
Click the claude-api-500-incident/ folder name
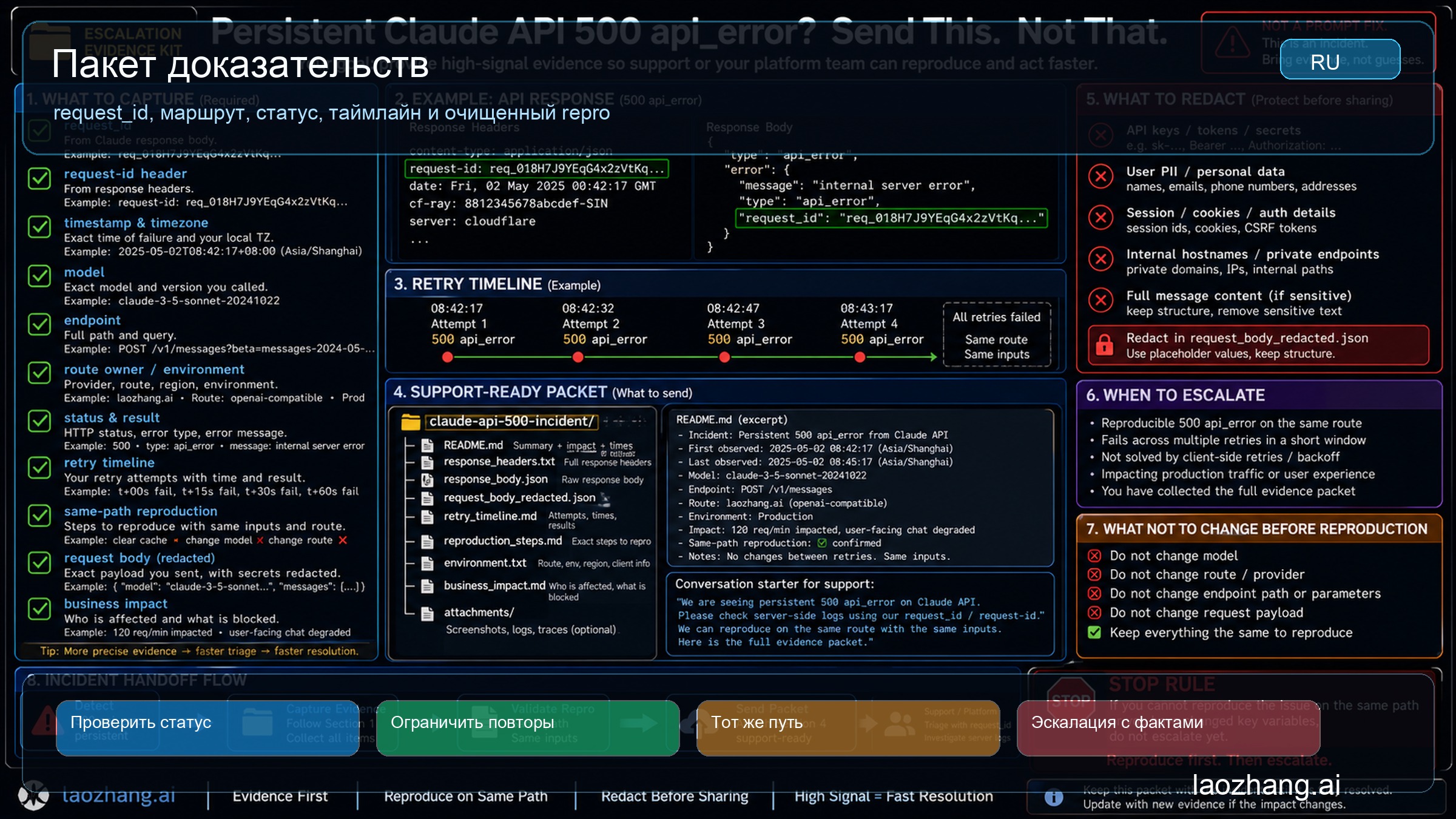[512, 422]
